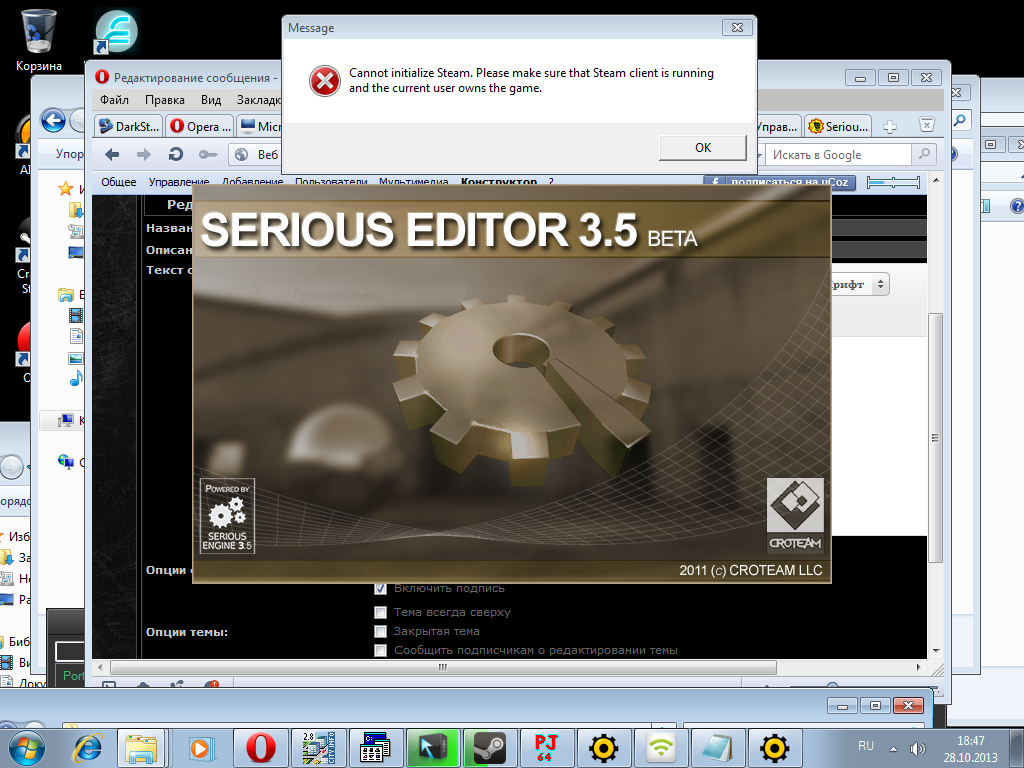Open a new tab with the plus button
1024x768 pixels.
tap(889, 127)
